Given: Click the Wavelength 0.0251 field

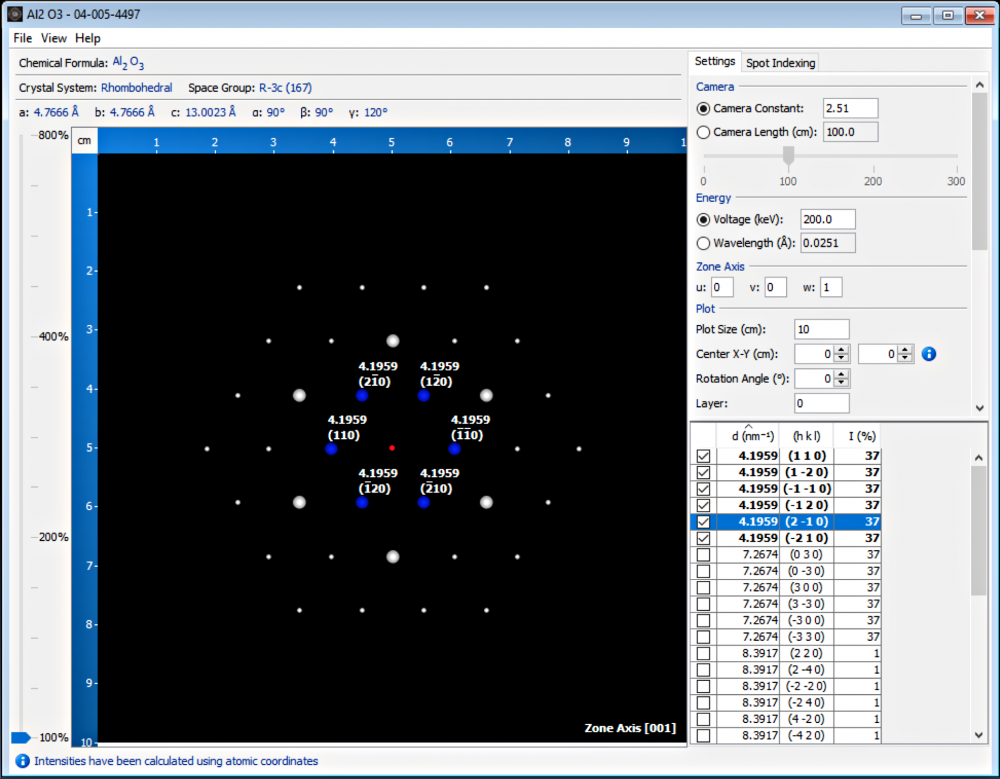Looking at the screenshot, I should click(x=828, y=243).
